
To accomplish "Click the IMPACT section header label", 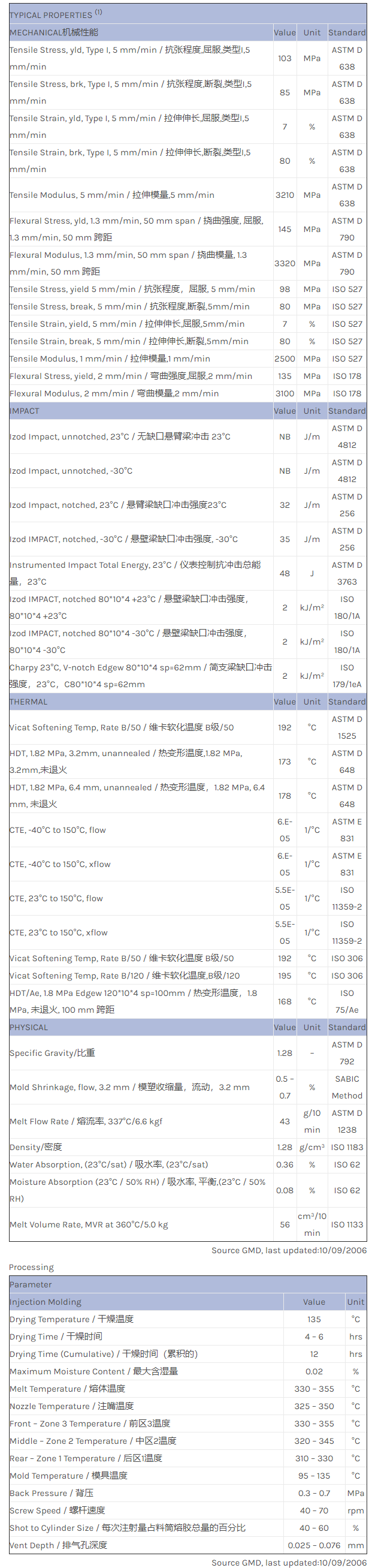I will coord(25,411).
